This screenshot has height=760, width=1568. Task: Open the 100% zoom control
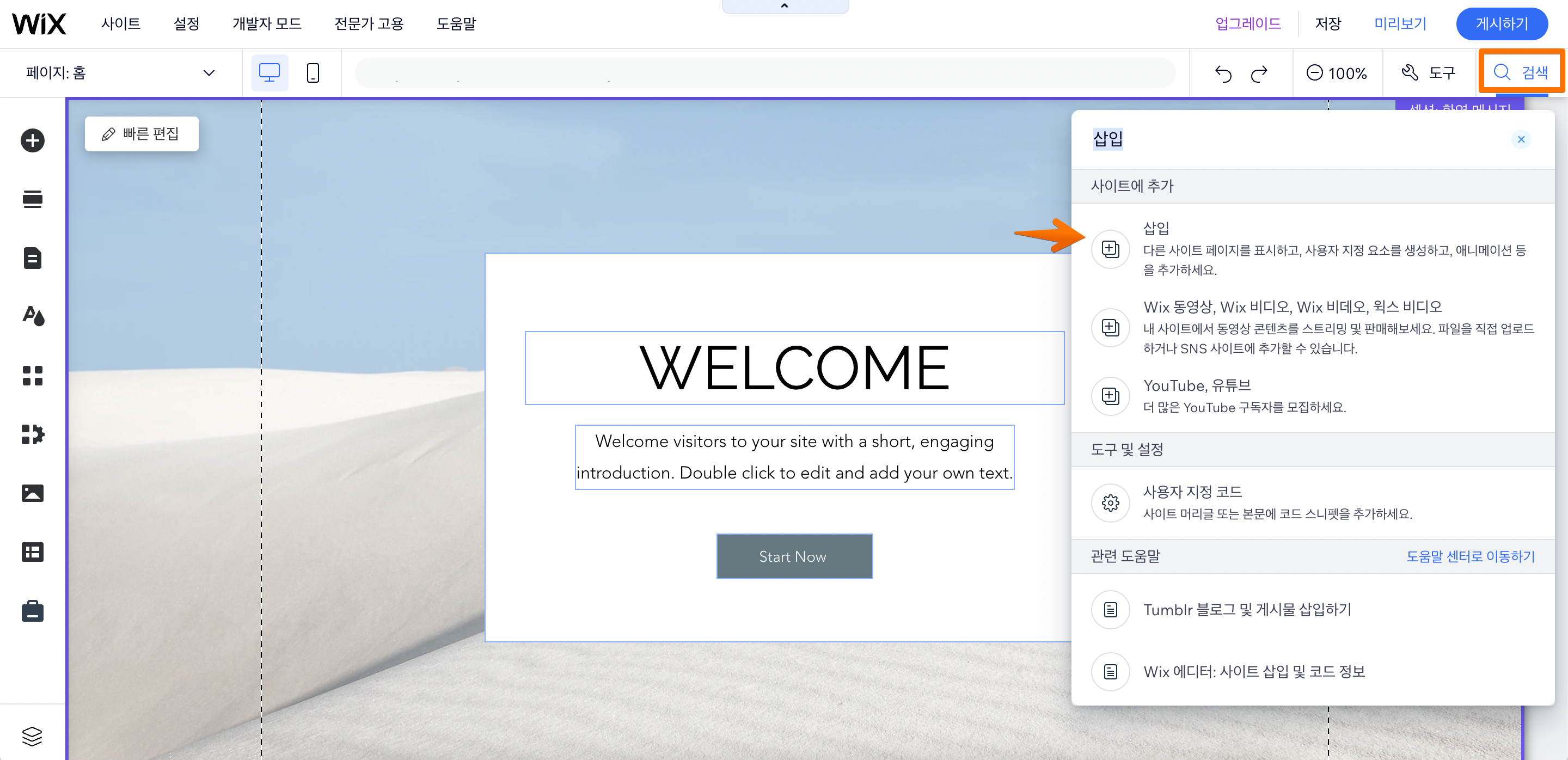tap(1337, 73)
